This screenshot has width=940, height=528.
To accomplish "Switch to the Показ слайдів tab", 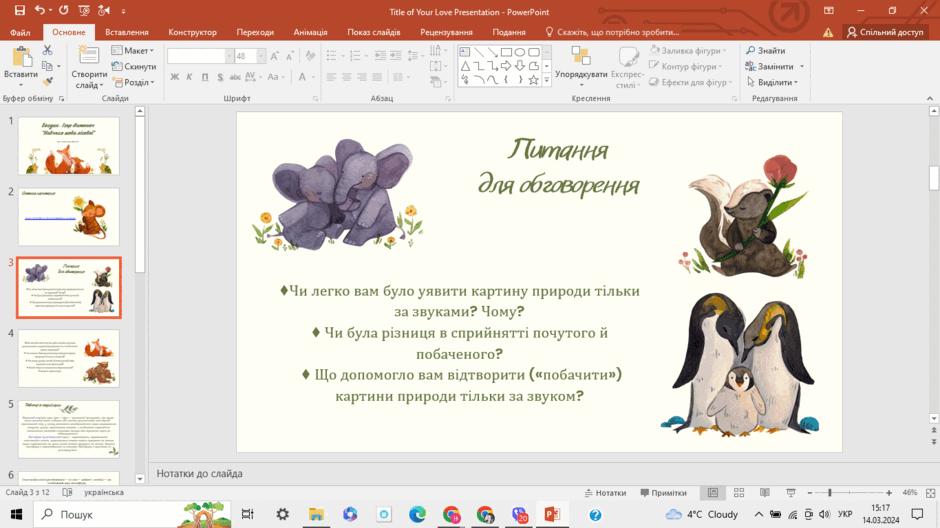I will [373, 32].
